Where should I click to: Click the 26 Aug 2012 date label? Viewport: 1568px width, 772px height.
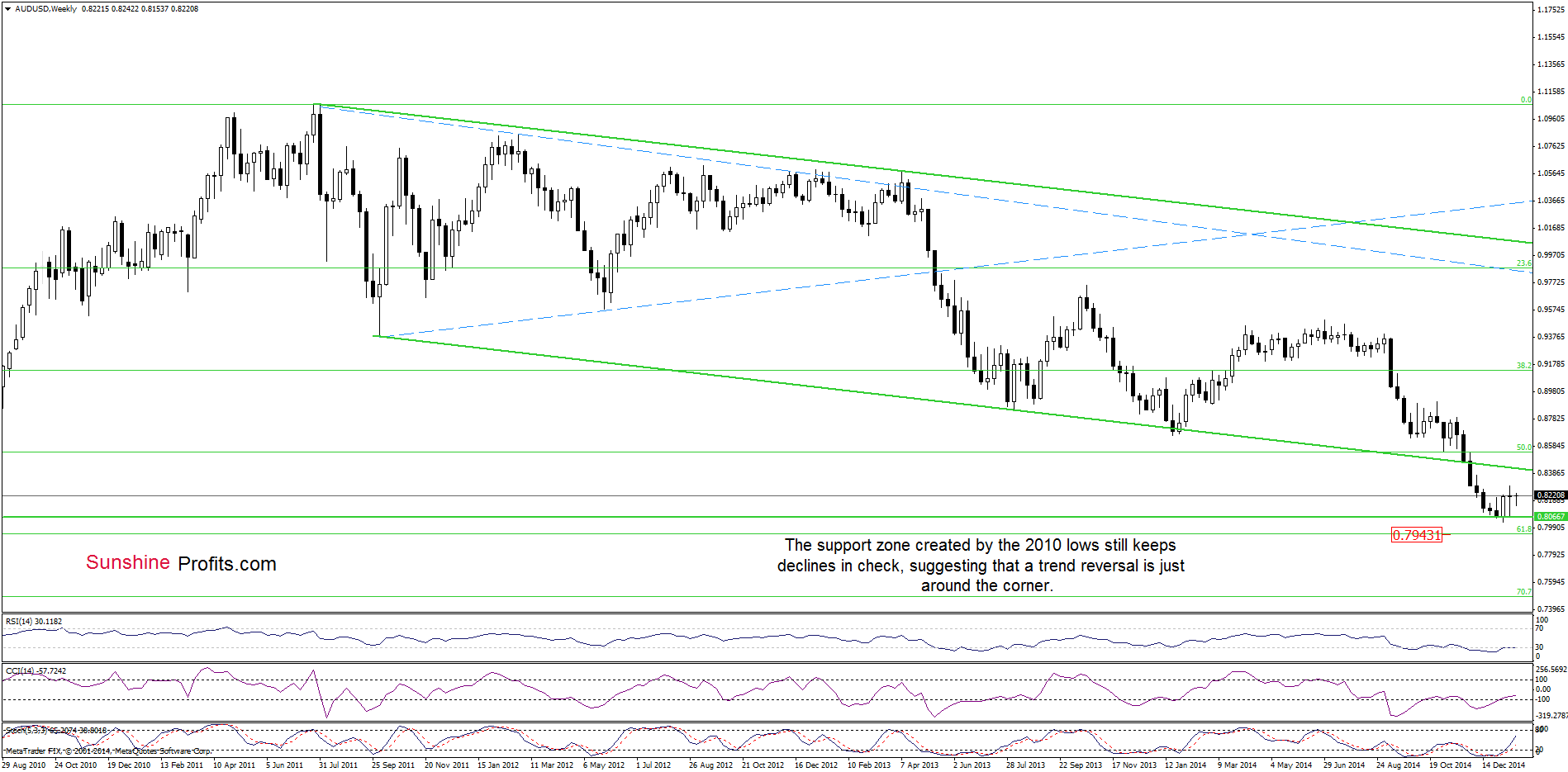[710, 765]
